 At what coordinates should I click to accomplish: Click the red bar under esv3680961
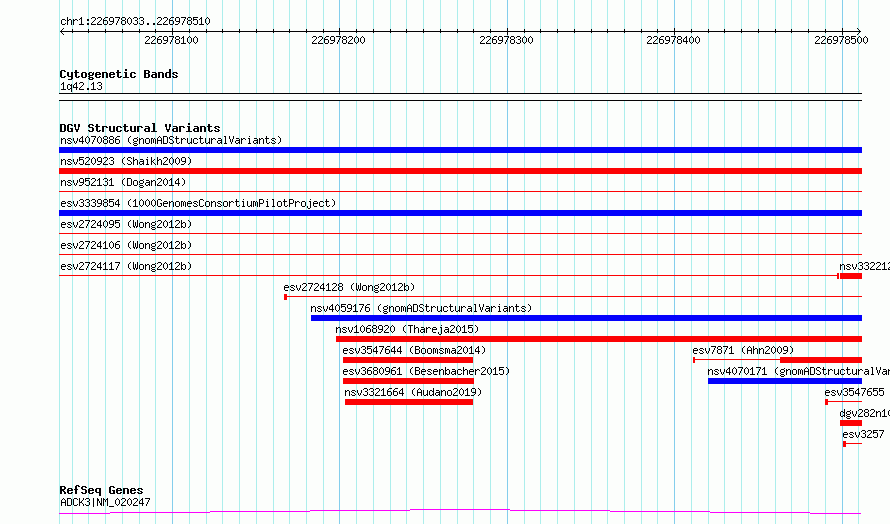tap(408, 381)
